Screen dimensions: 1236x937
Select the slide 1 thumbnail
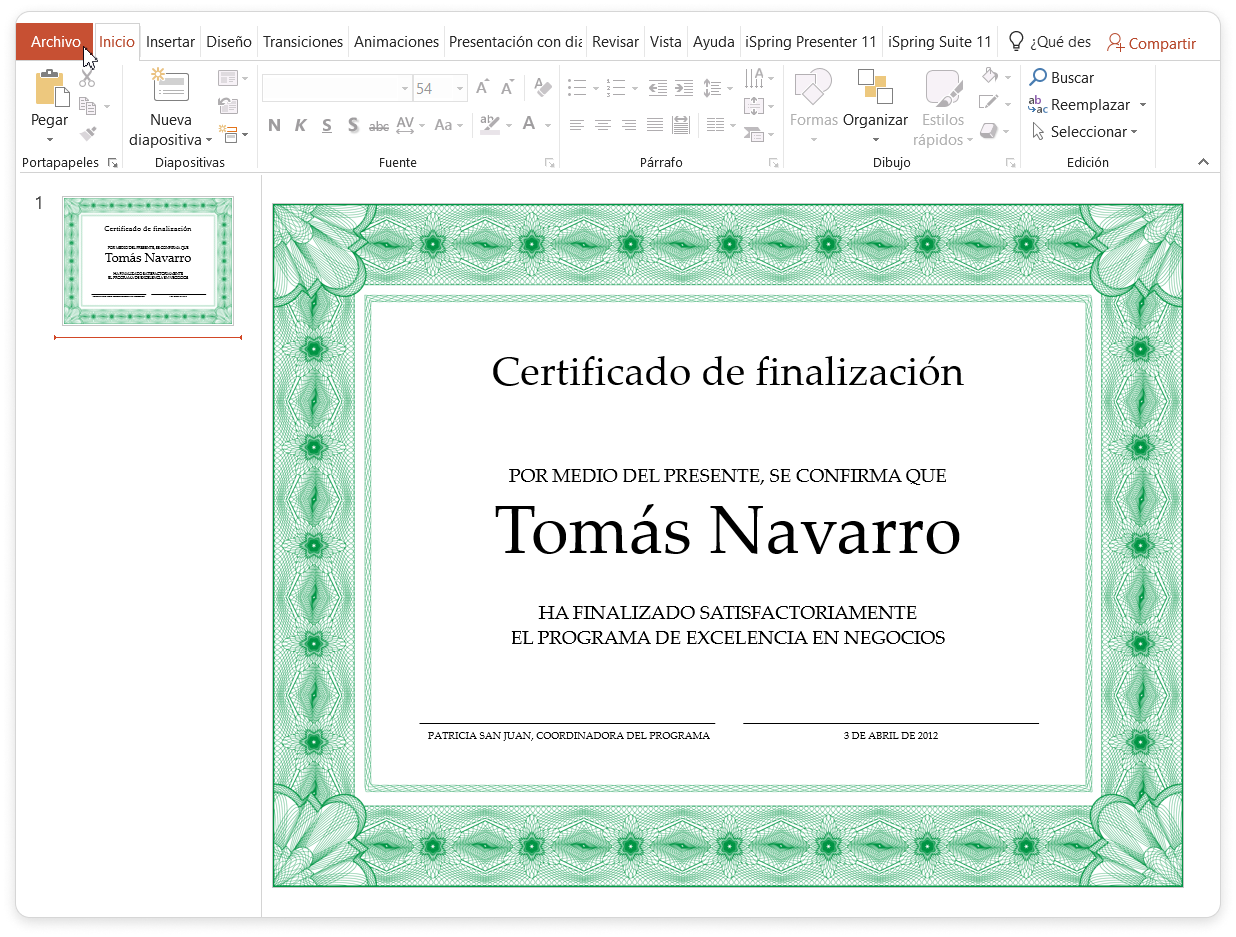(x=147, y=260)
